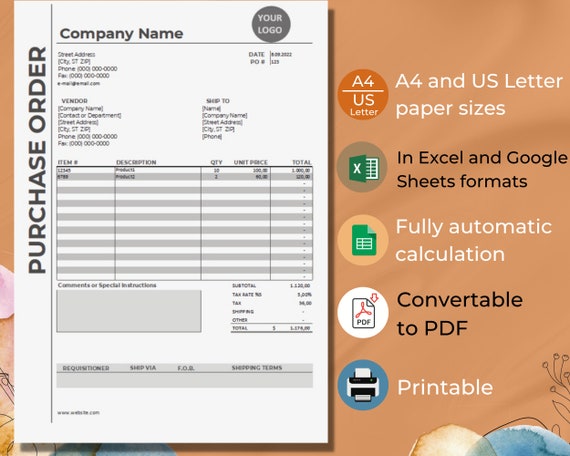Click the printer icon

(x=363, y=385)
